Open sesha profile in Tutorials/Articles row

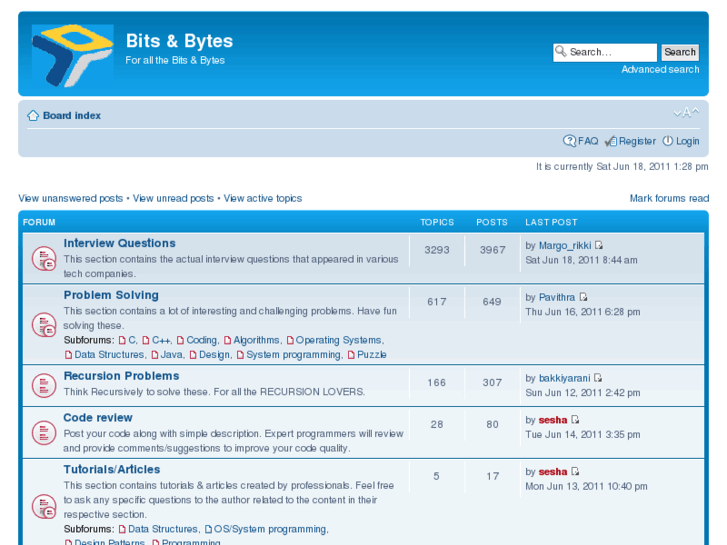553,472
